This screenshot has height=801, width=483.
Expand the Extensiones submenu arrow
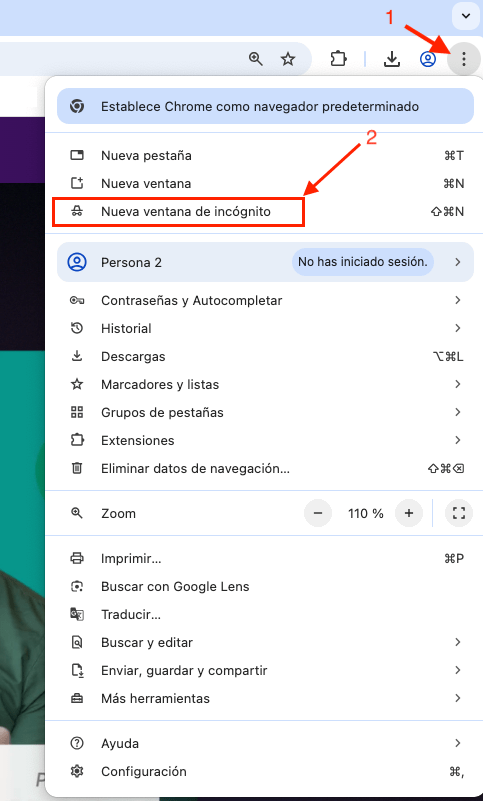pos(457,440)
